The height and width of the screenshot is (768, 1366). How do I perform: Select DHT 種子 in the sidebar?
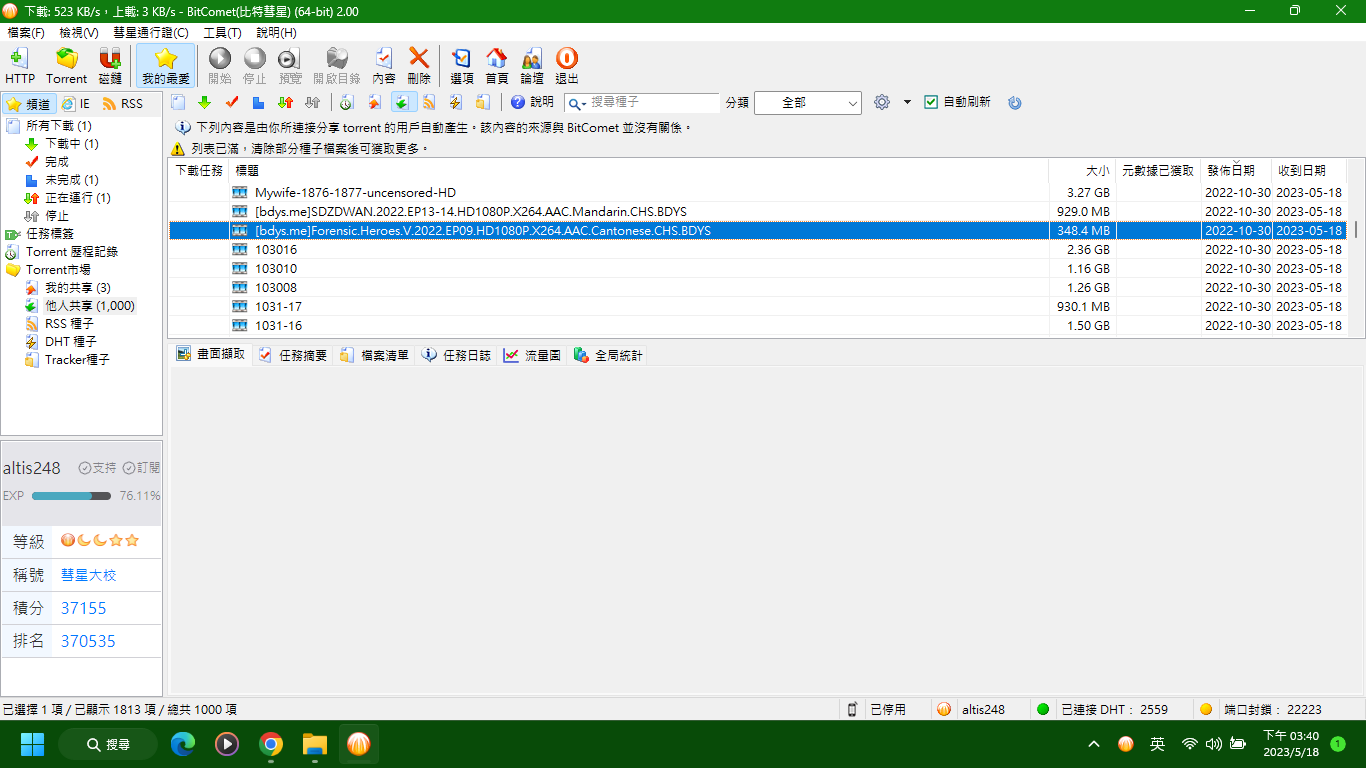point(71,342)
